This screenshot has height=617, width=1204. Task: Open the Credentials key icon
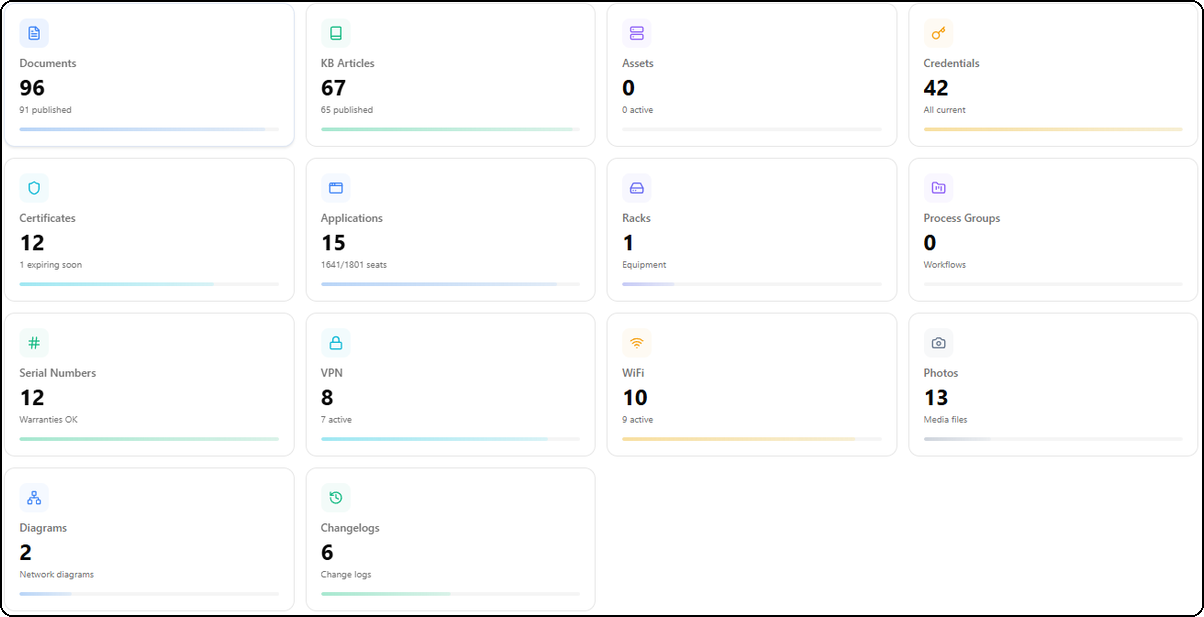pyautogui.click(x=938, y=33)
